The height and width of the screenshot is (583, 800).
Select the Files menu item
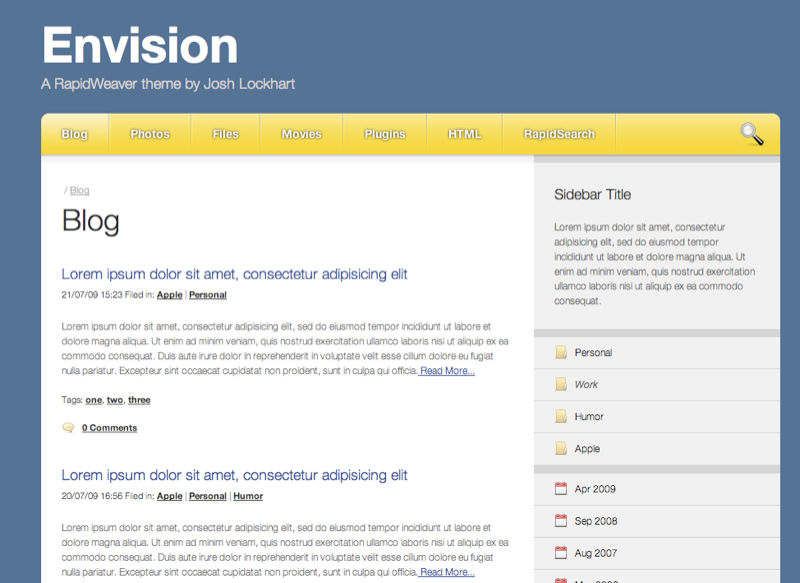click(225, 134)
